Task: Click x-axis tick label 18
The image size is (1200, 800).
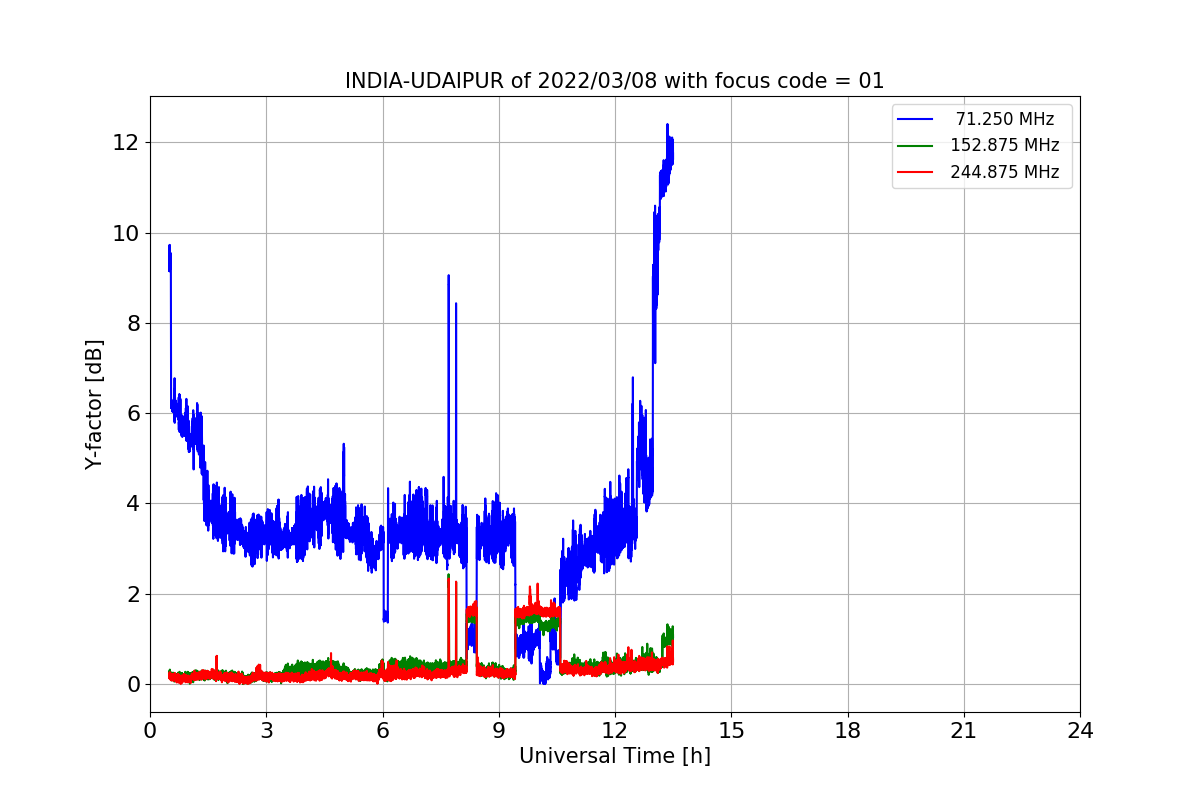Action: tap(847, 731)
